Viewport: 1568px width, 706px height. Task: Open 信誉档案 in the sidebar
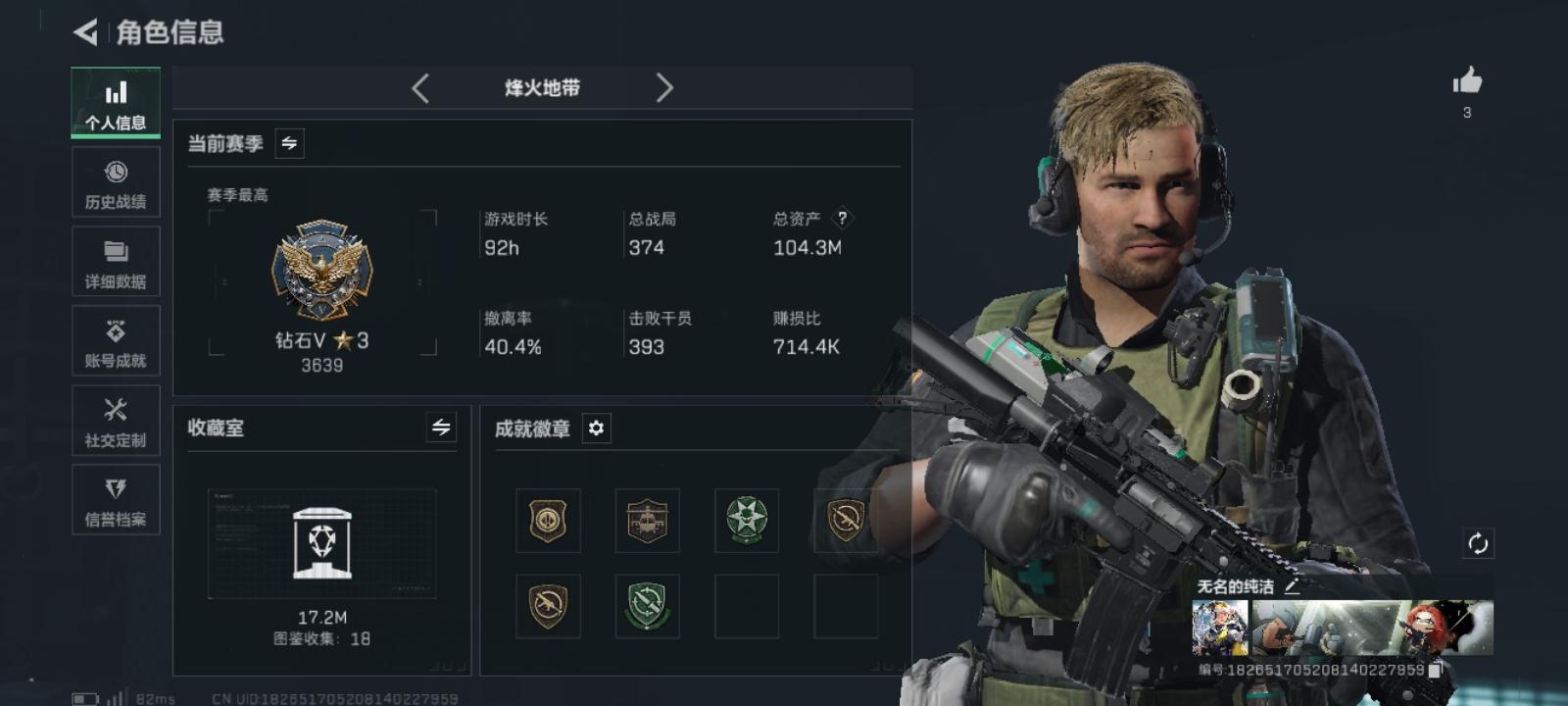(116, 500)
